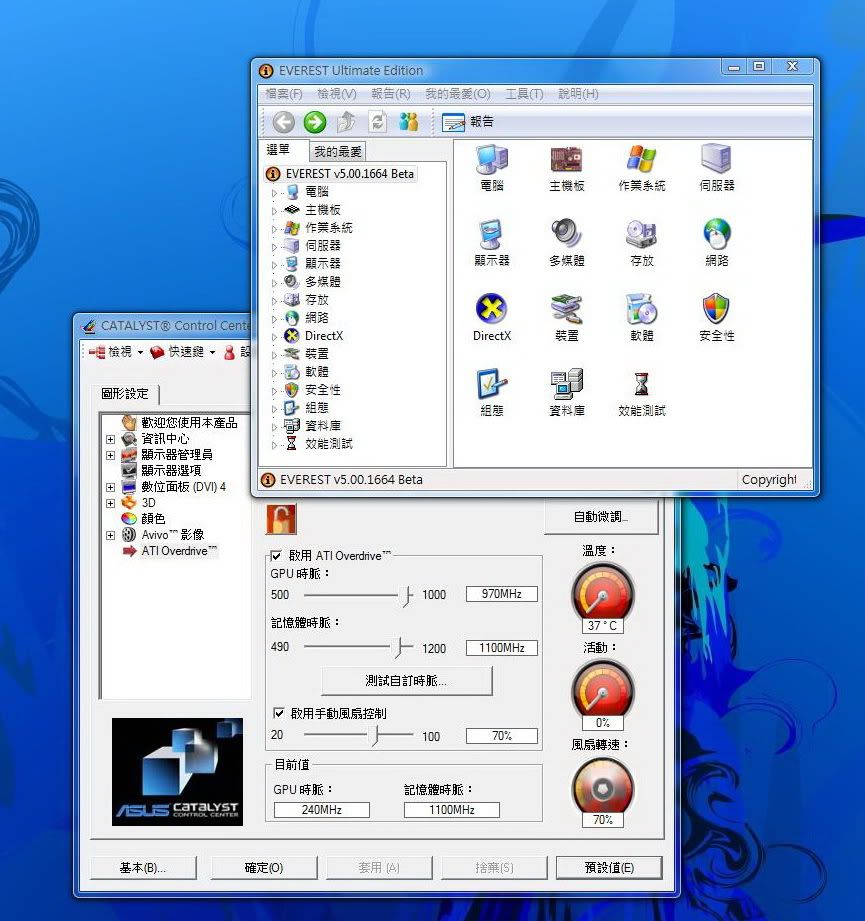Image resolution: width=865 pixels, height=921 pixels.
Task: Select 顏色 item in Catalyst tree
Action: [153, 519]
